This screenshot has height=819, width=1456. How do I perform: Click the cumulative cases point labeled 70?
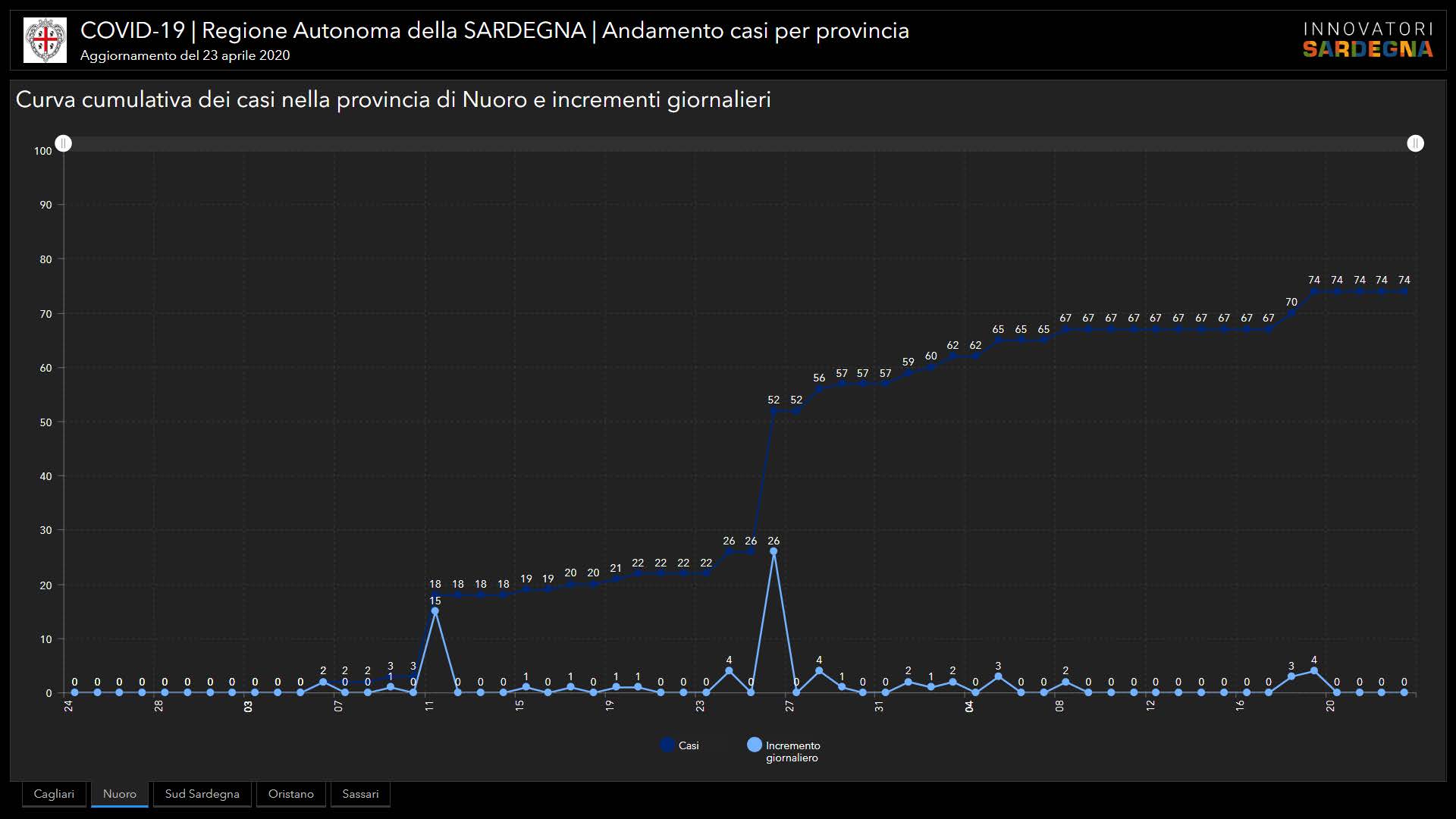[x=1291, y=312]
